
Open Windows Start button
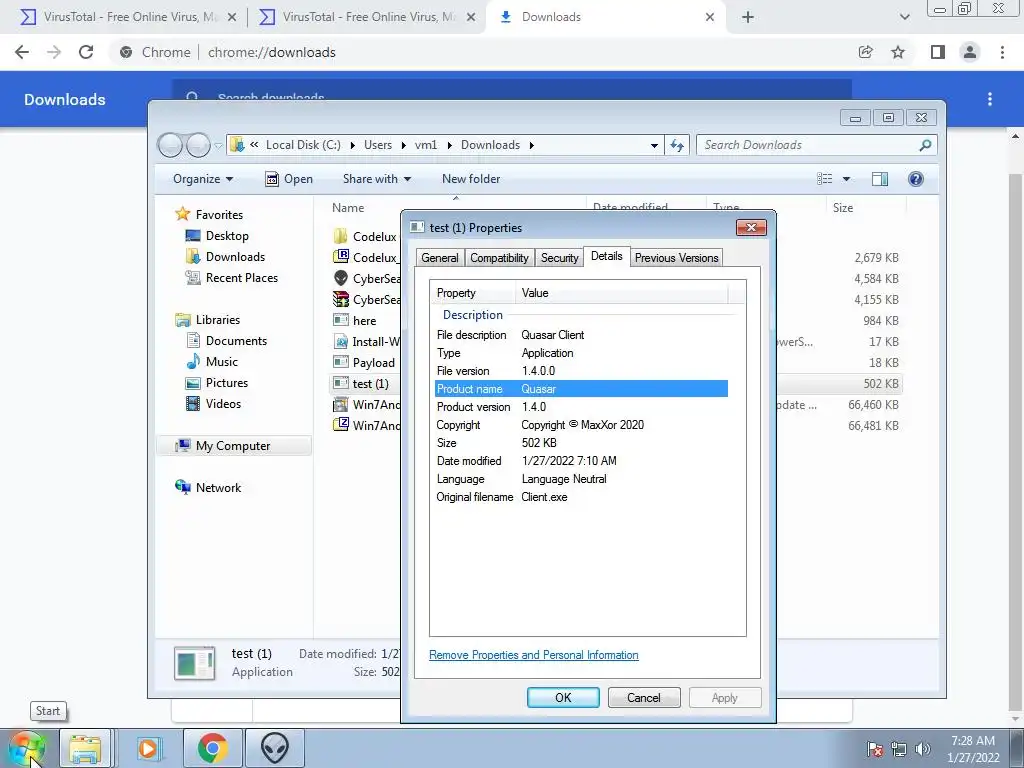click(x=26, y=748)
